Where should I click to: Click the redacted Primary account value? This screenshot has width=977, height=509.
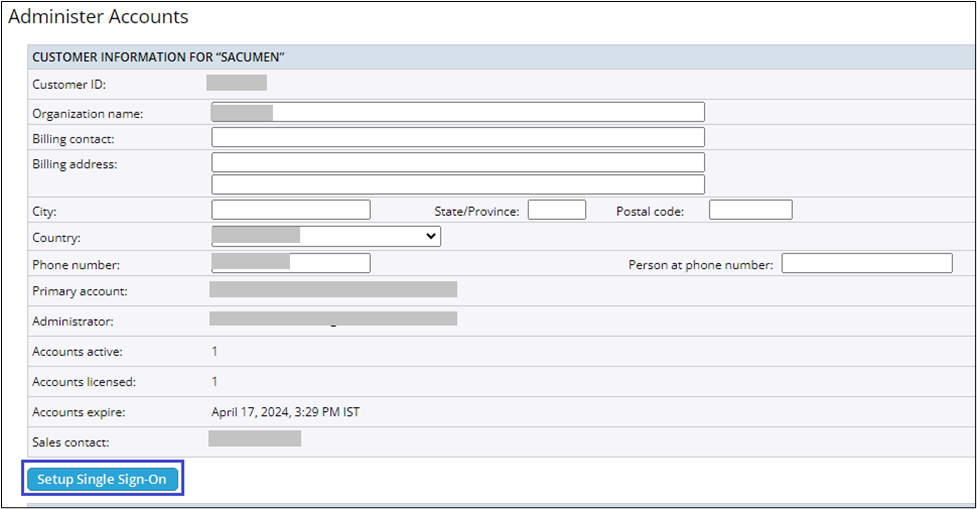click(x=333, y=290)
